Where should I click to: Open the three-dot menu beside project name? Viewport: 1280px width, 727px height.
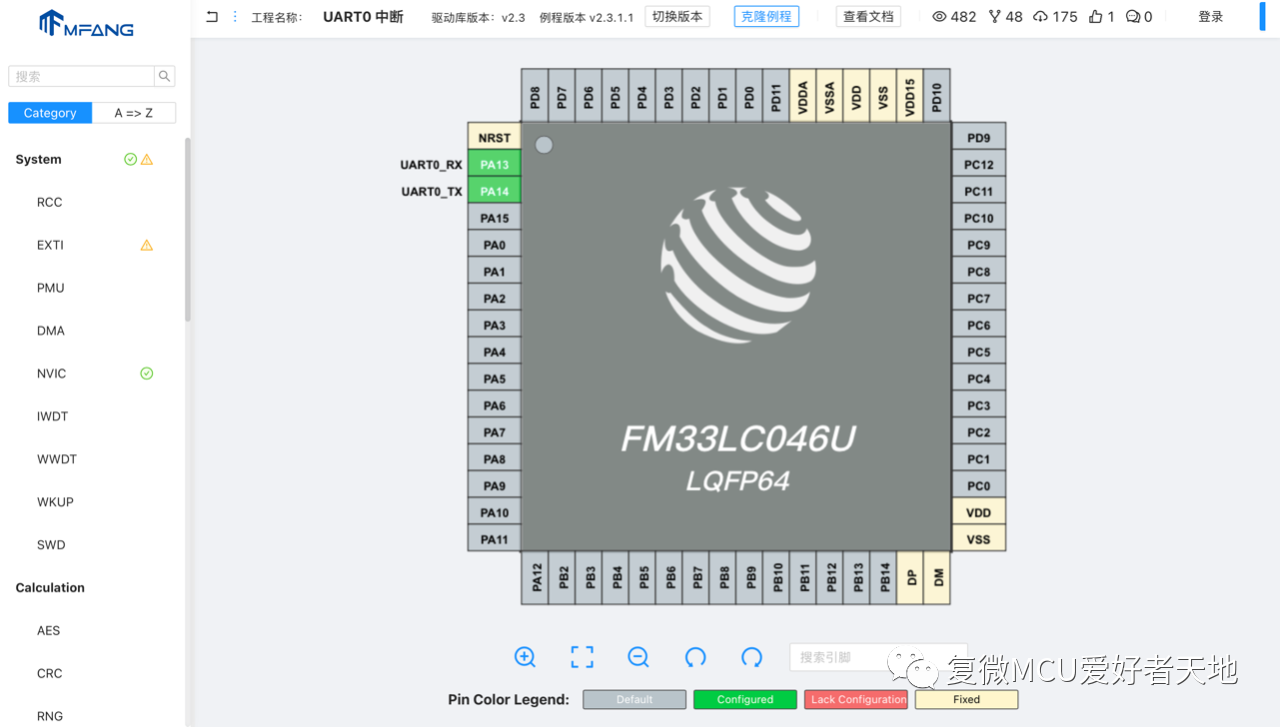[235, 16]
